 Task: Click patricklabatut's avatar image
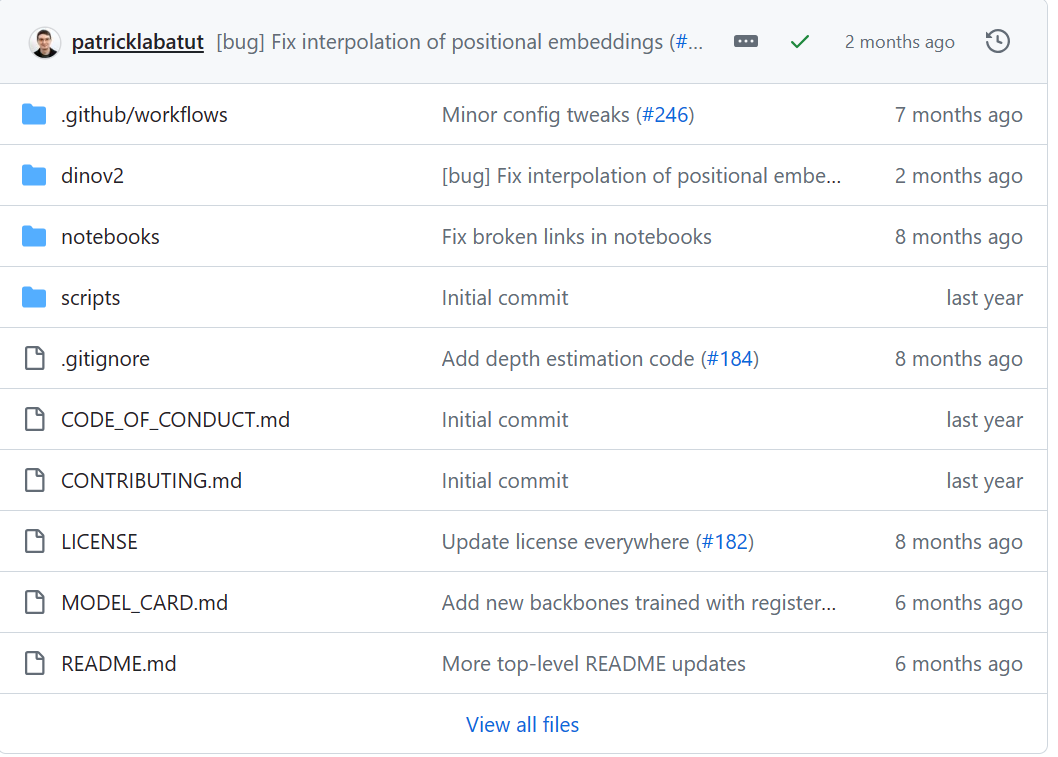pos(45,43)
